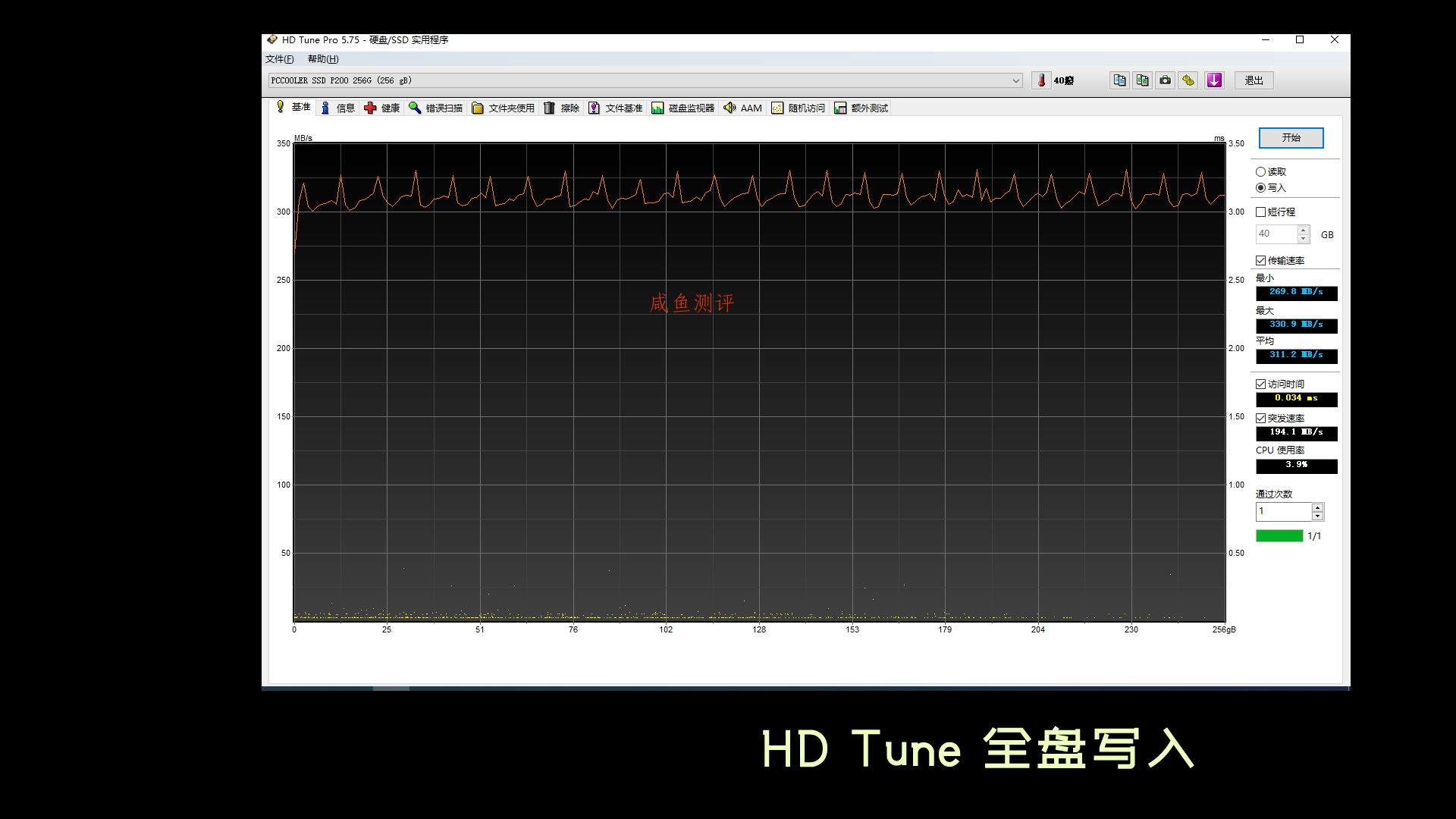Viewport: 1456px width, 819px height.
Task: Click the maximum 330.9 MB/s value
Action: point(1296,325)
